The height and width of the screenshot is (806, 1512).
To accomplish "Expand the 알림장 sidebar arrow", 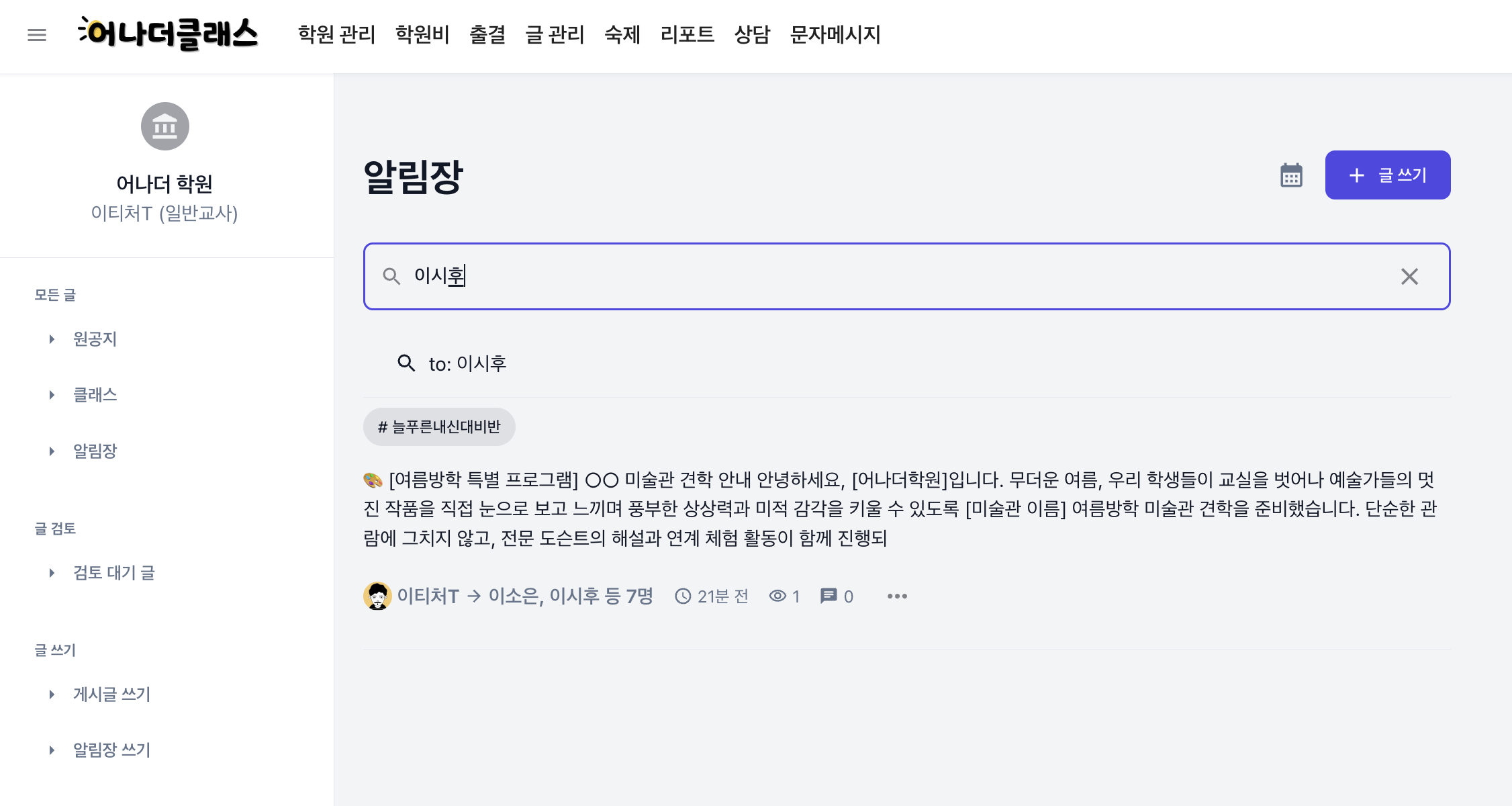I will pyautogui.click(x=52, y=451).
